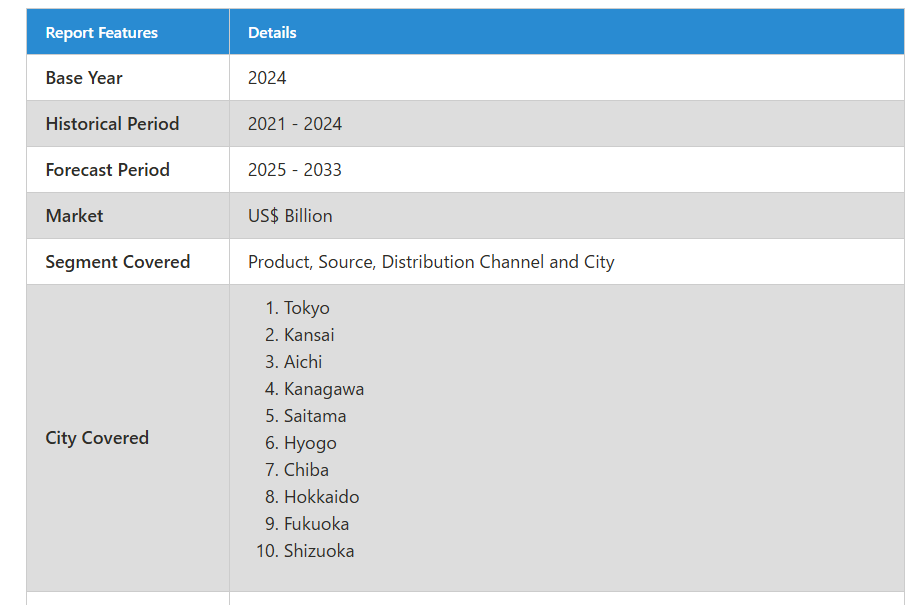Click Aichi in the city list
The height and width of the screenshot is (605, 917).
tap(303, 362)
